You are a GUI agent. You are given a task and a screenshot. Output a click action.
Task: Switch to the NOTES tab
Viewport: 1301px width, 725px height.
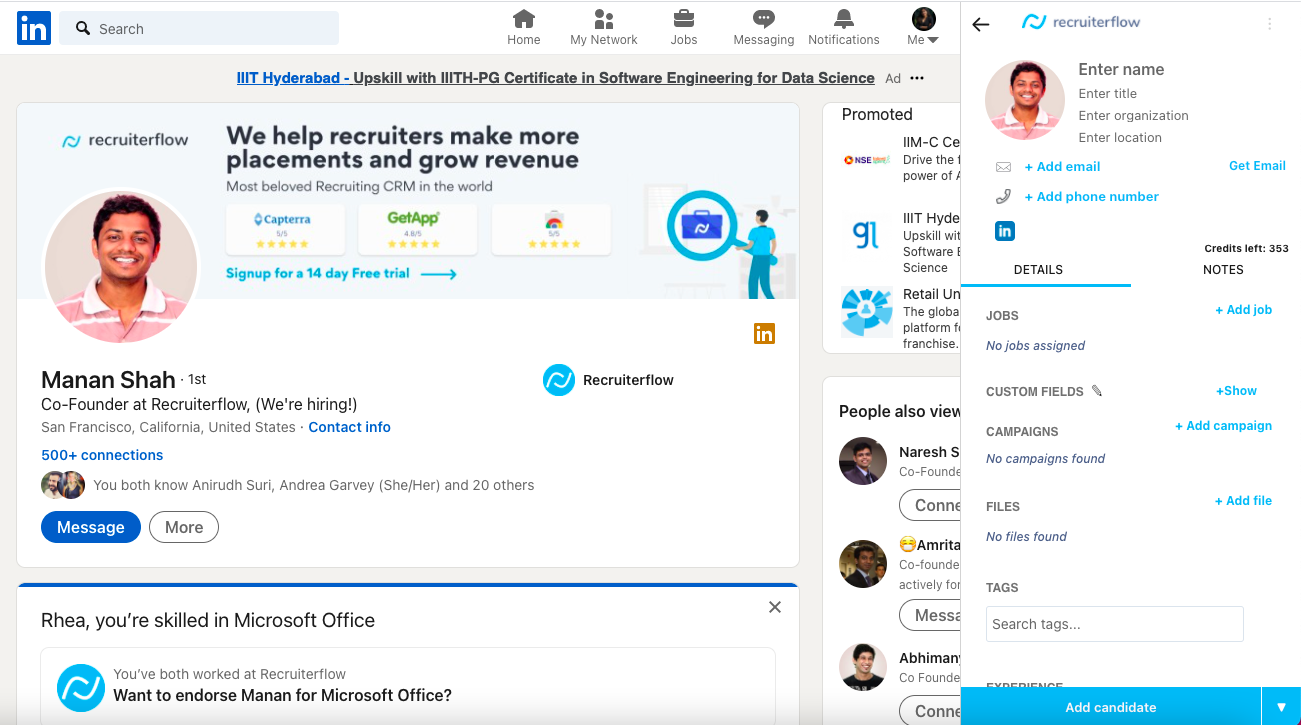pyautogui.click(x=1223, y=270)
